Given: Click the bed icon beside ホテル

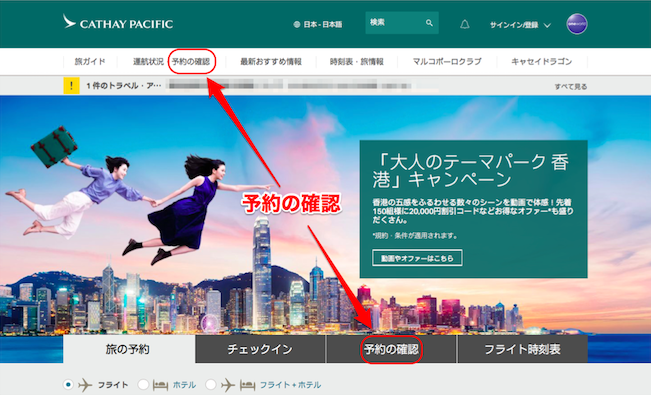Looking at the screenshot, I should pyautogui.click(x=160, y=385).
